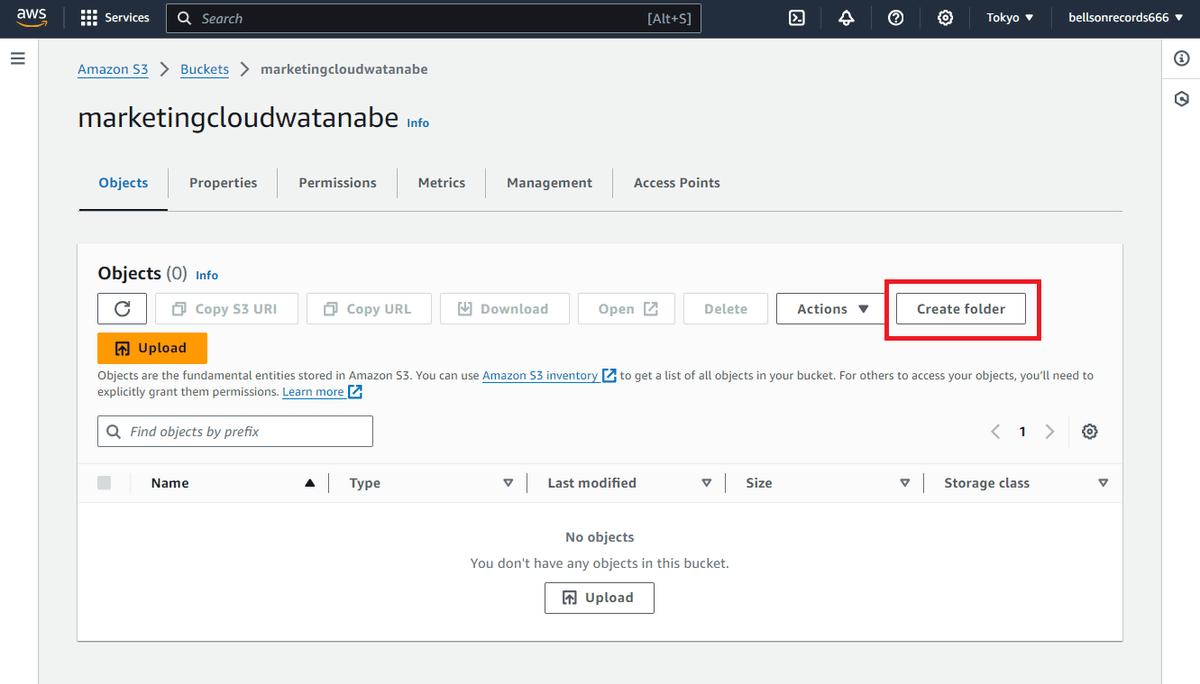Viewport: 1200px width, 684px height.
Task: Switch to the Properties tab
Action: point(223,183)
